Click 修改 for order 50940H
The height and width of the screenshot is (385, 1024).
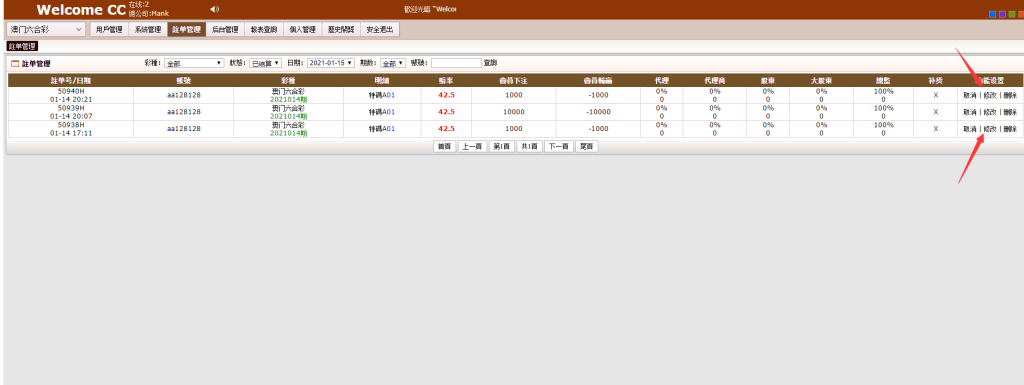990,95
